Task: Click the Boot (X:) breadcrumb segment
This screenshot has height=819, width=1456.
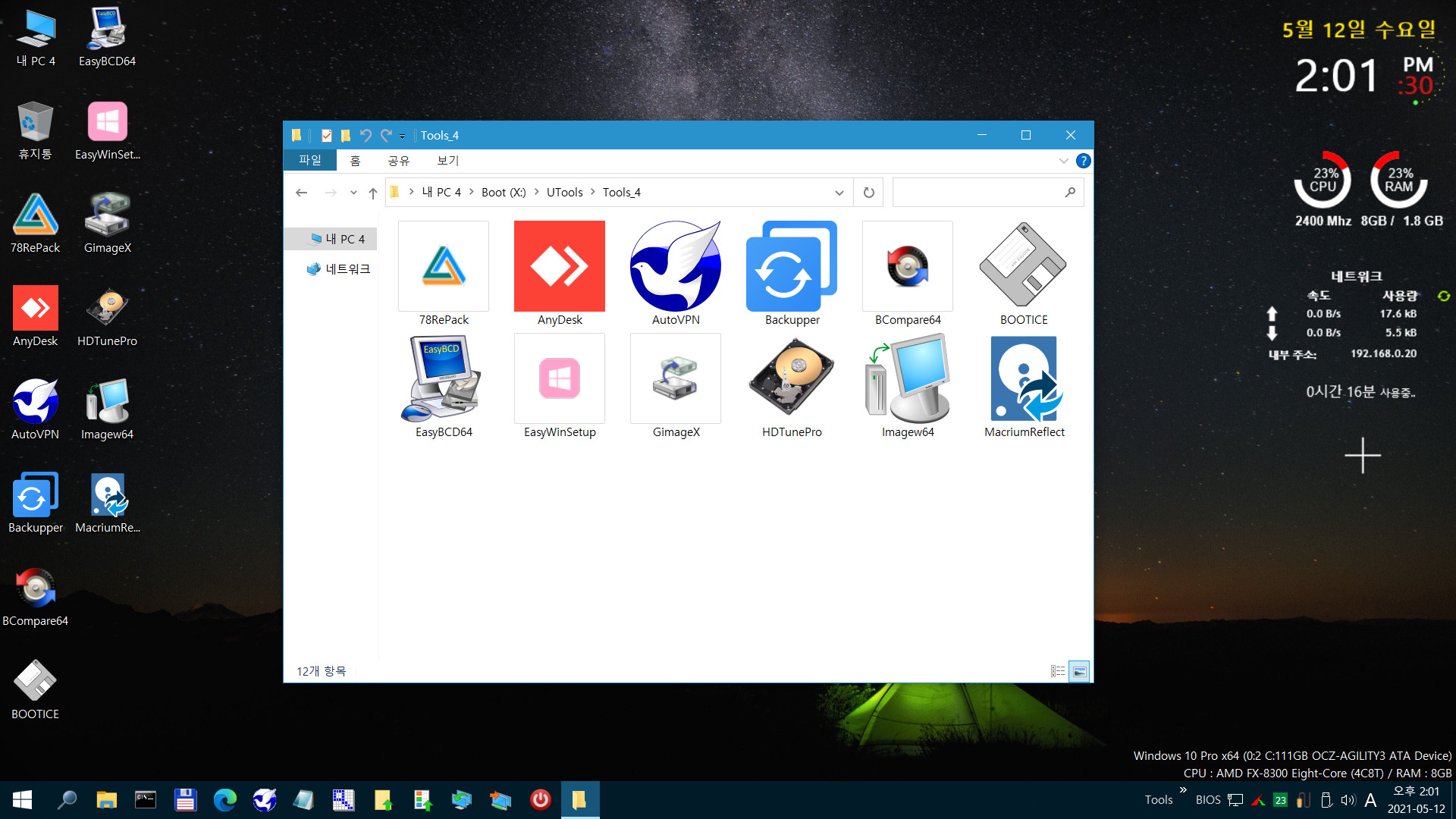Action: [x=504, y=193]
